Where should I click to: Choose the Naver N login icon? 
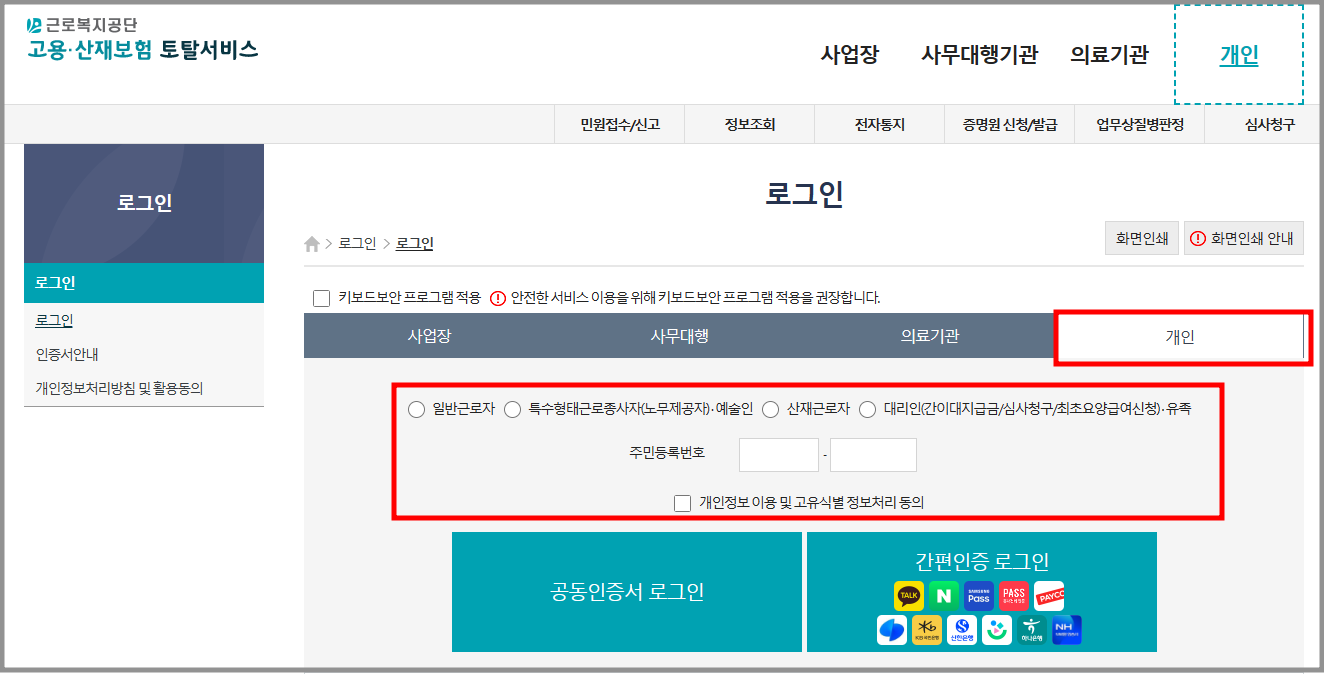click(944, 596)
